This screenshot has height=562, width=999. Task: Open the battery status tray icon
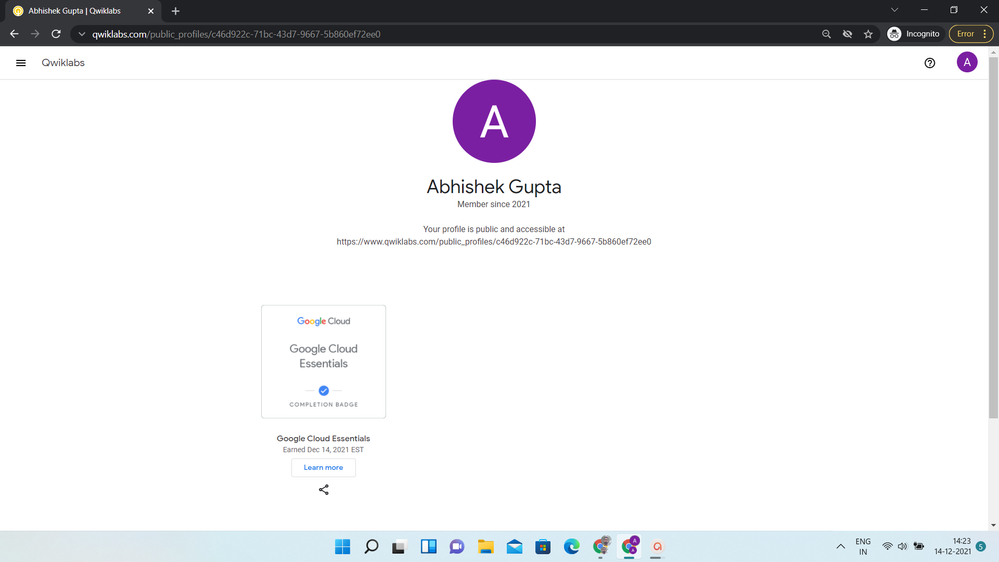pyautogui.click(x=919, y=546)
